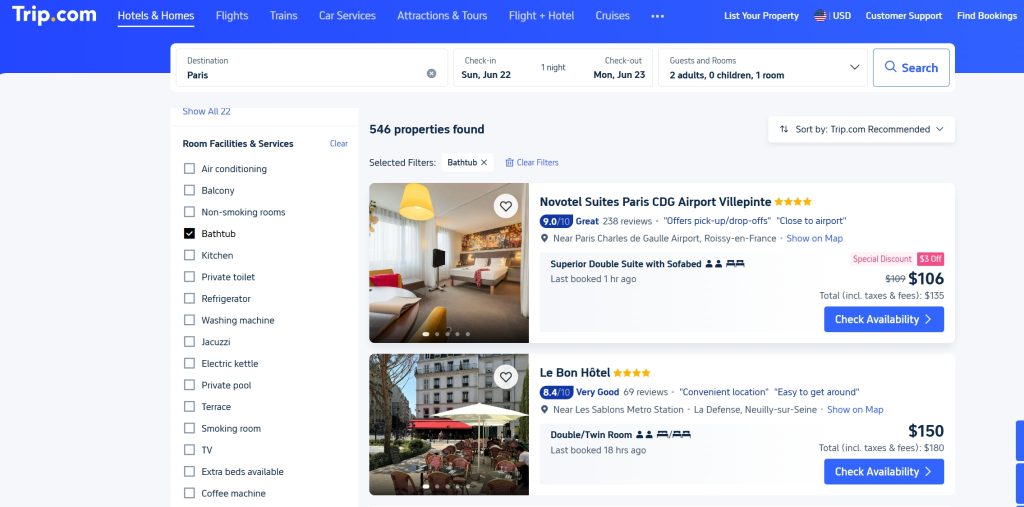Image resolution: width=1024 pixels, height=507 pixels.
Task: Enable the Refrigerator filter
Action: [x=189, y=298]
